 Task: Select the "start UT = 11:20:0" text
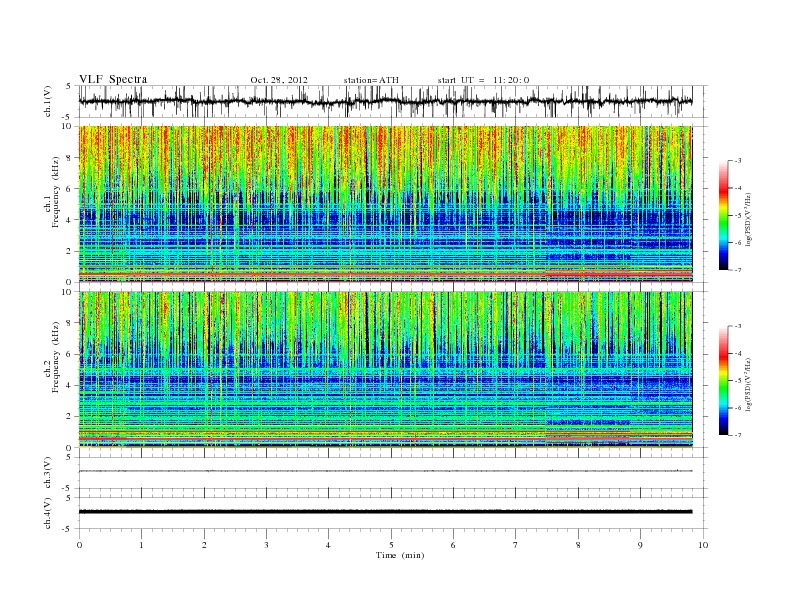point(483,80)
